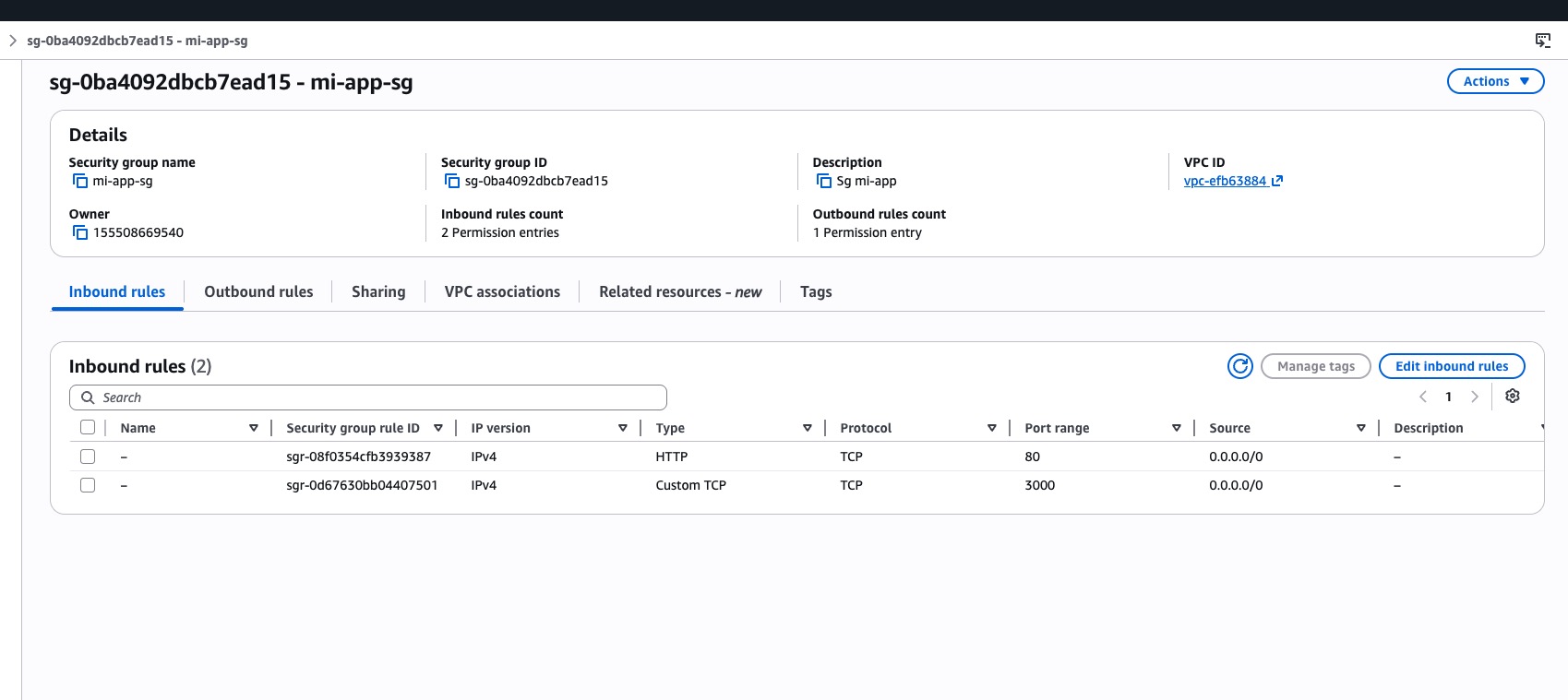Open the Related resources tab
This screenshot has height=700, width=1568.
pos(680,291)
